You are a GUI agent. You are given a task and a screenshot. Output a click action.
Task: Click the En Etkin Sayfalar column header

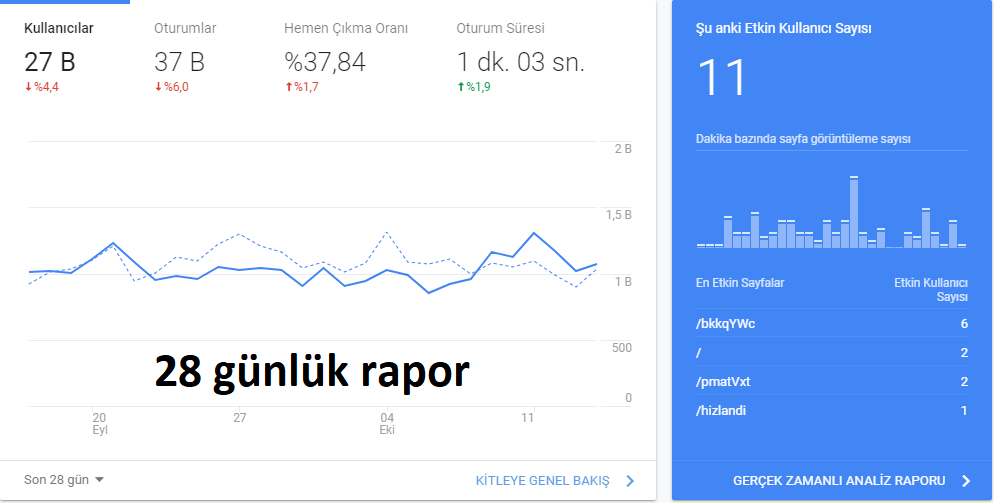[x=740, y=283]
